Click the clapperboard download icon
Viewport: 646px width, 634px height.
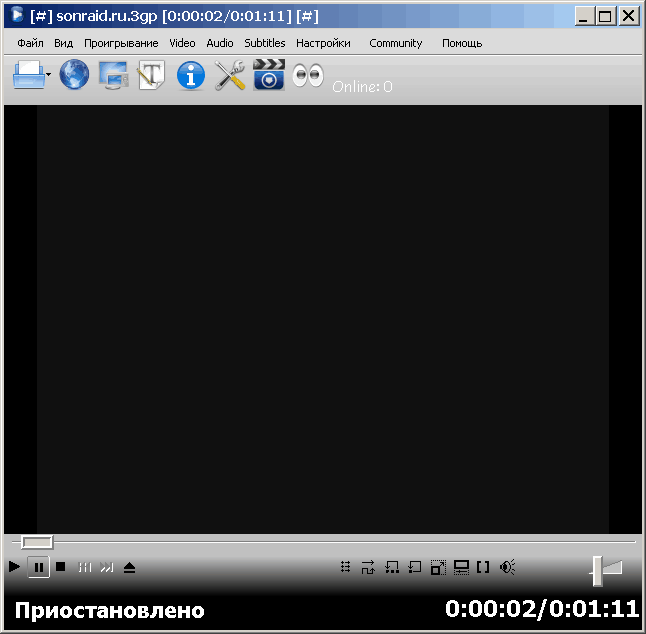(x=269, y=75)
